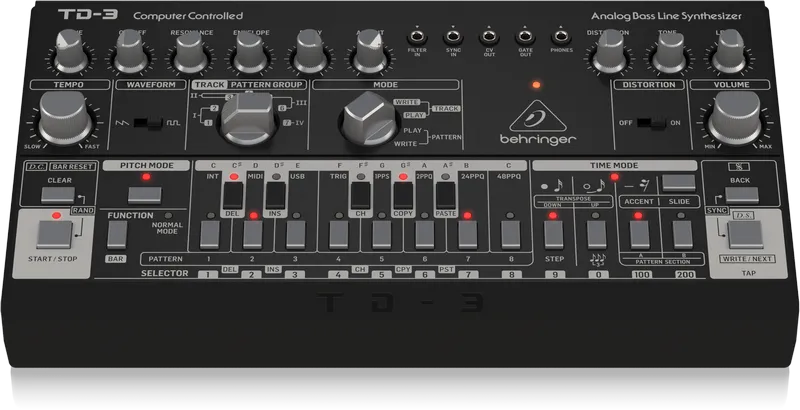800x410 pixels.
Task: Click the CV Out jack
Action: tap(489, 37)
